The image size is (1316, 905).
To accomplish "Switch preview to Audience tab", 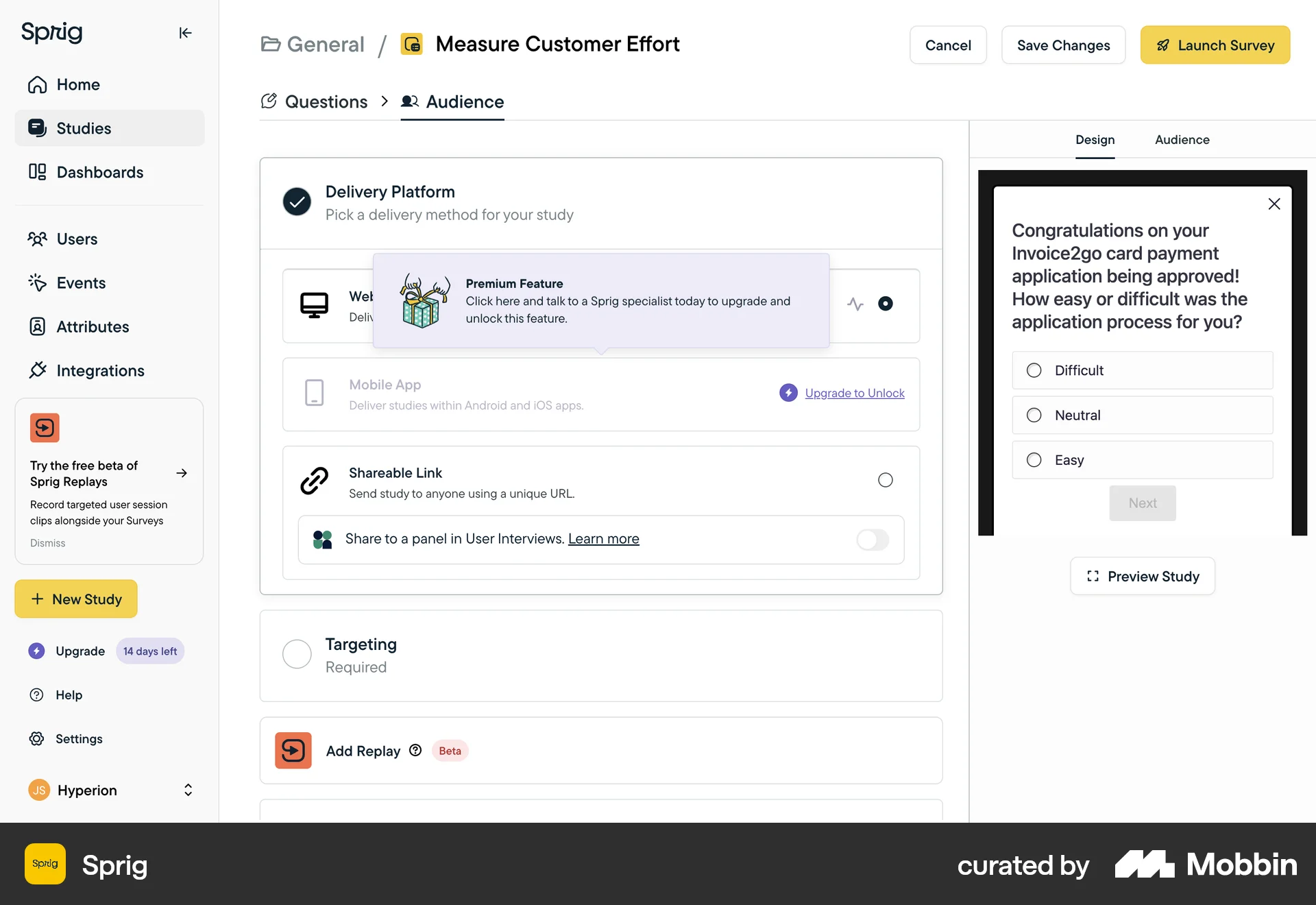I will 1182,140.
